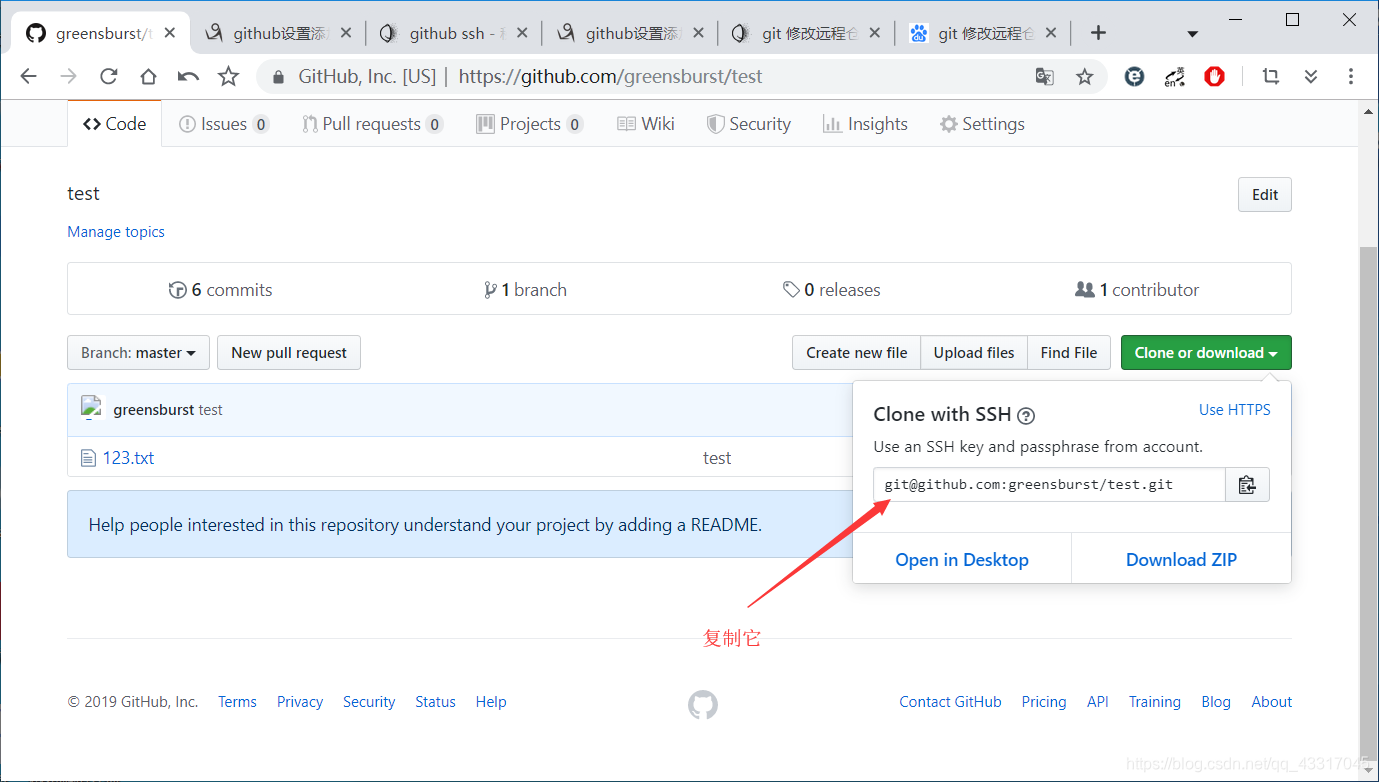This screenshot has width=1379, height=782.
Task: Click the crop screenshot tool icon
Action: [1271, 76]
